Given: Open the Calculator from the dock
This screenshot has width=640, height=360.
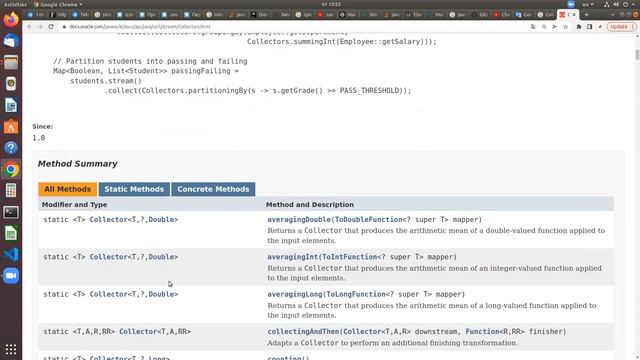Looking at the screenshot, I should coord(11,191).
